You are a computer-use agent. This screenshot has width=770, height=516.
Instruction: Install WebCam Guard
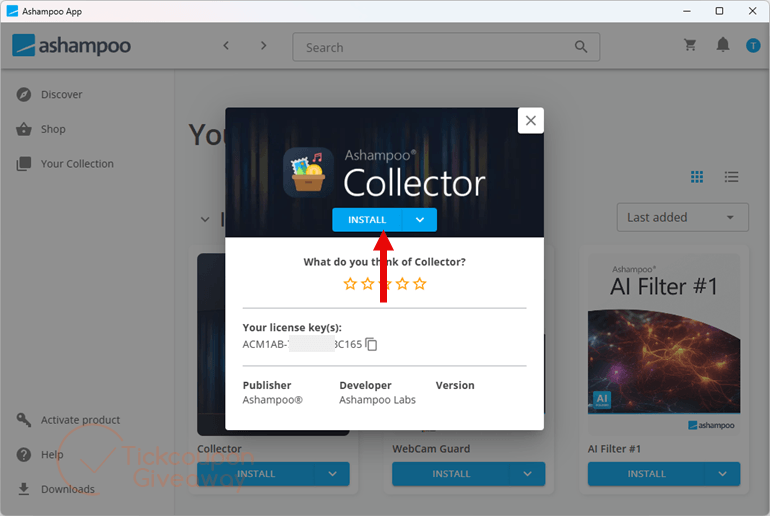[451, 474]
